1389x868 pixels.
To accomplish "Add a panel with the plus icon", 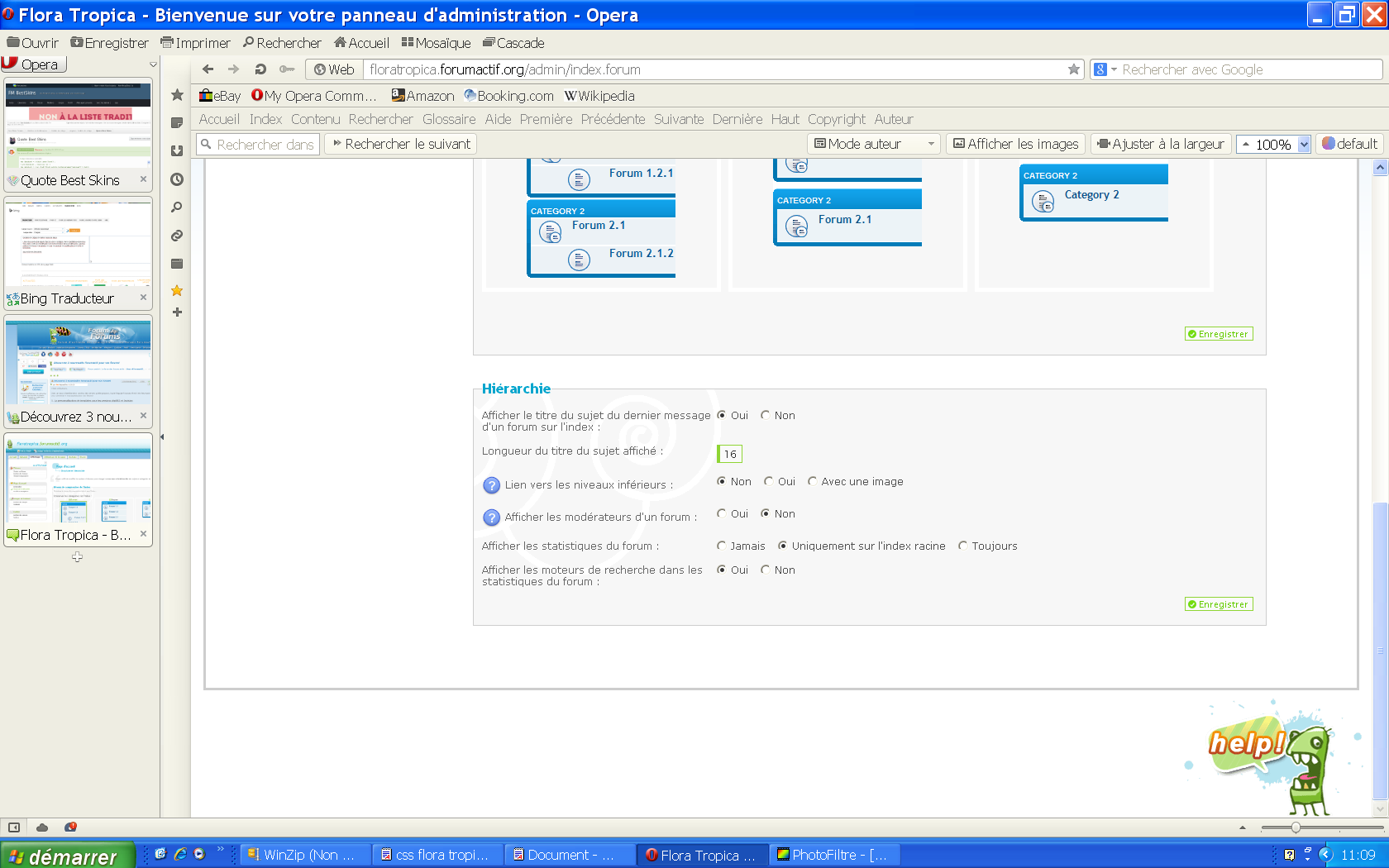I will pyautogui.click(x=177, y=312).
